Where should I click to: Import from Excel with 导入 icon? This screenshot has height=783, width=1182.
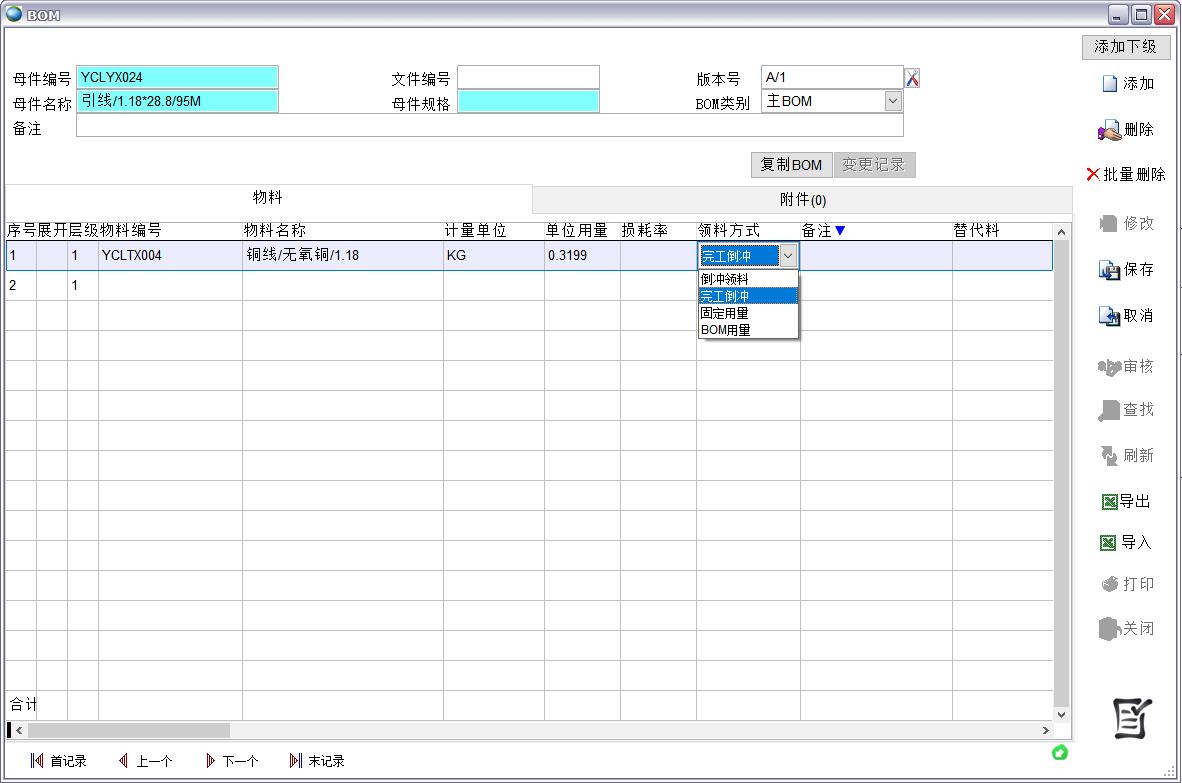pyautogui.click(x=1108, y=543)
